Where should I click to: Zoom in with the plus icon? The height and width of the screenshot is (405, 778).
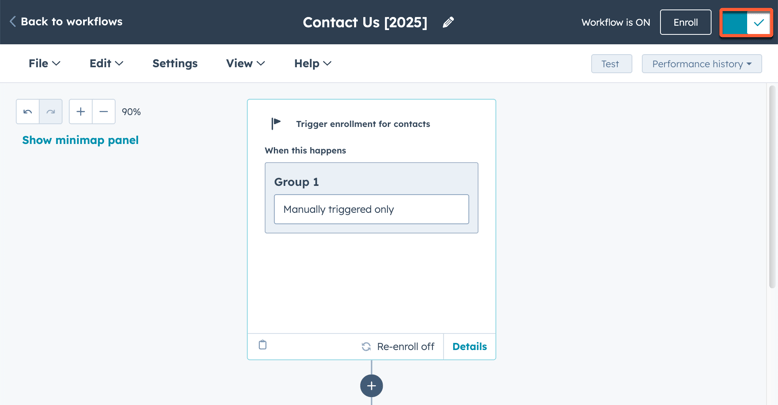click(81, 112)
